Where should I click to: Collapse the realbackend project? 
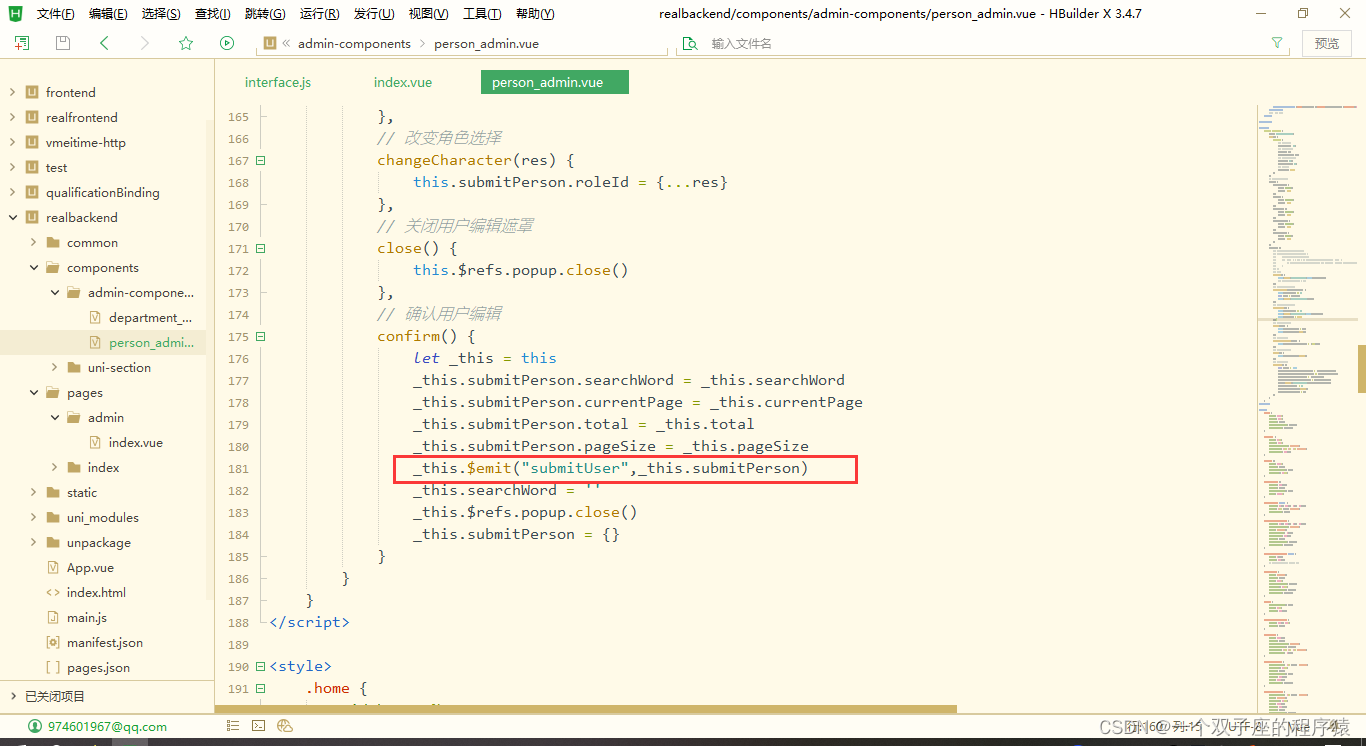12,217
